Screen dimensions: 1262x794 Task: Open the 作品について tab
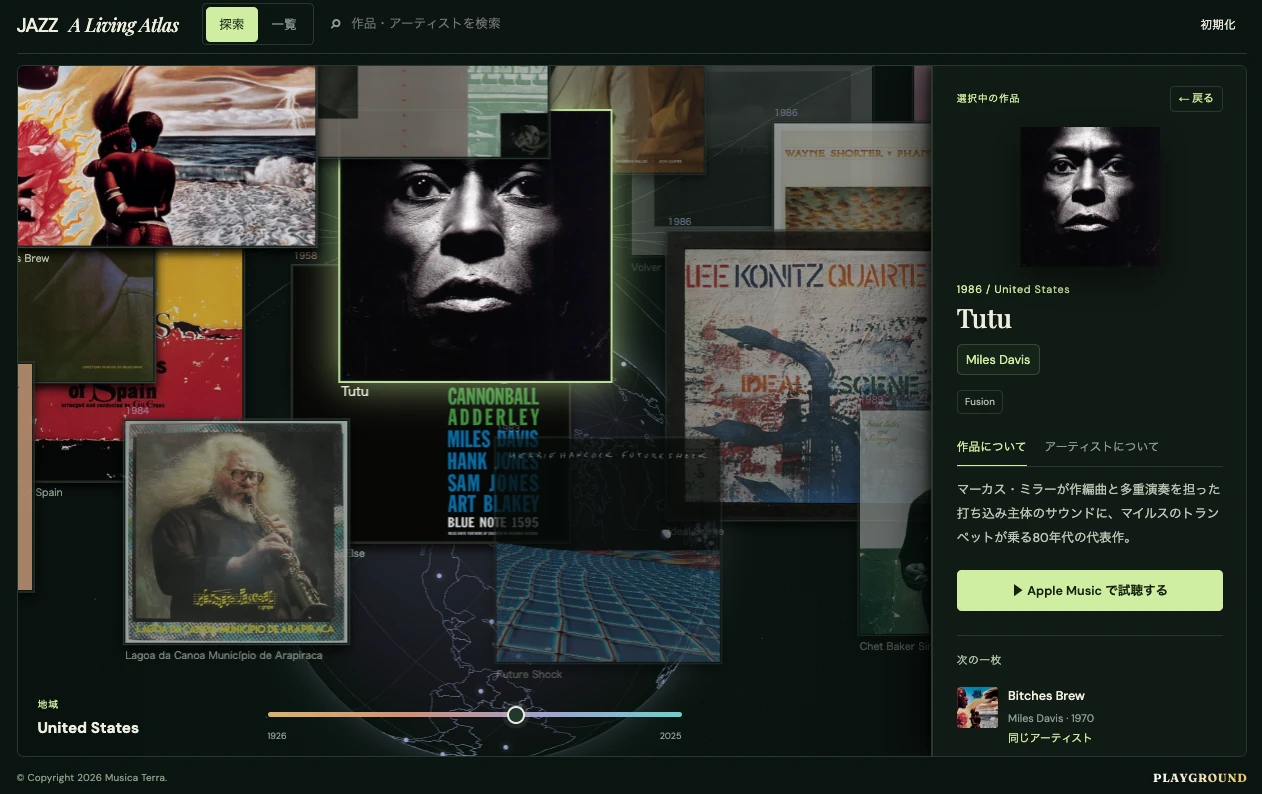(x=991, y=447)
